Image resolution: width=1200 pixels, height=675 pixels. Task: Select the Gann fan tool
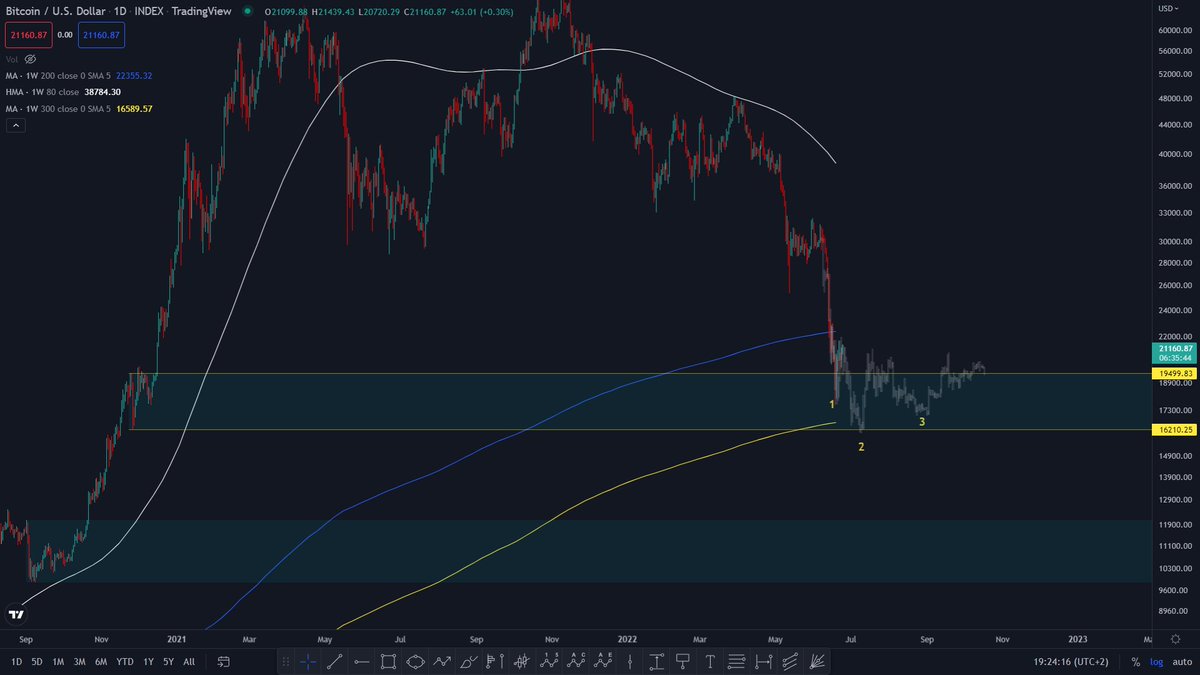tap(818, 661)
